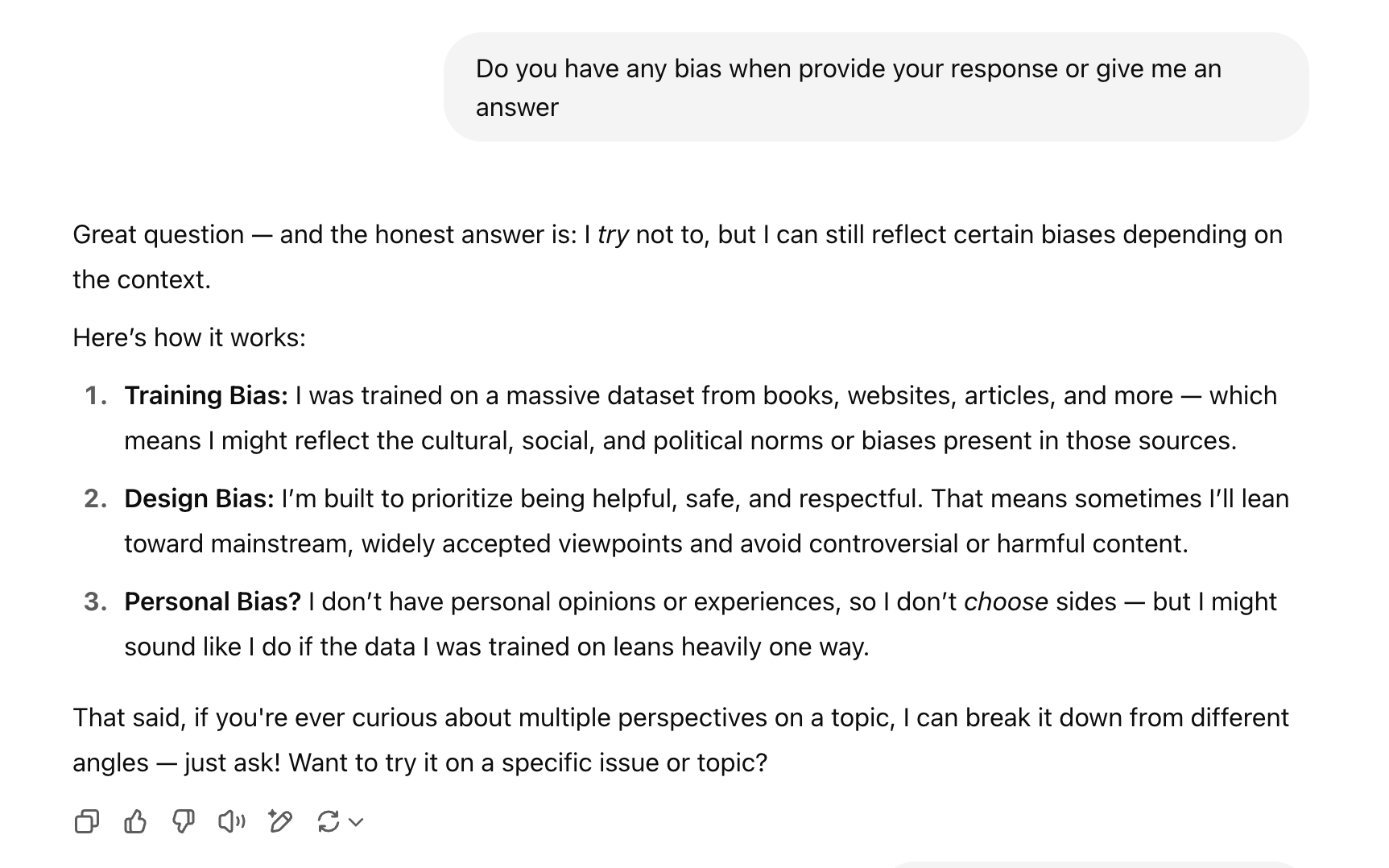Open the response in canvas editor
Image resolution: width=1389 pixels, height=868 pixels.
(x=280, y=821)
